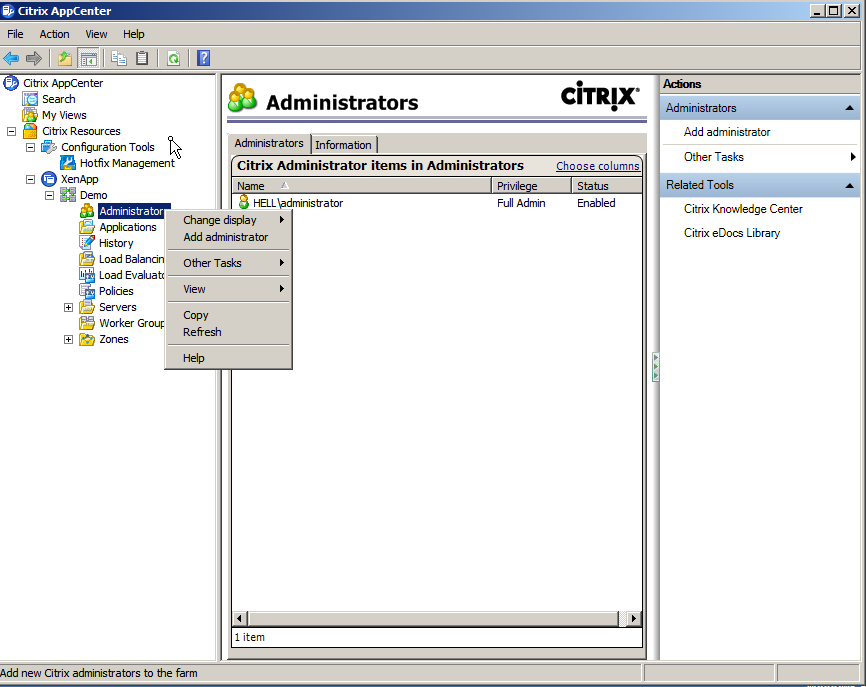Toggle the Show/Hide console tree icon
Viewport: 866px width, 687px height.
(88, 58)
